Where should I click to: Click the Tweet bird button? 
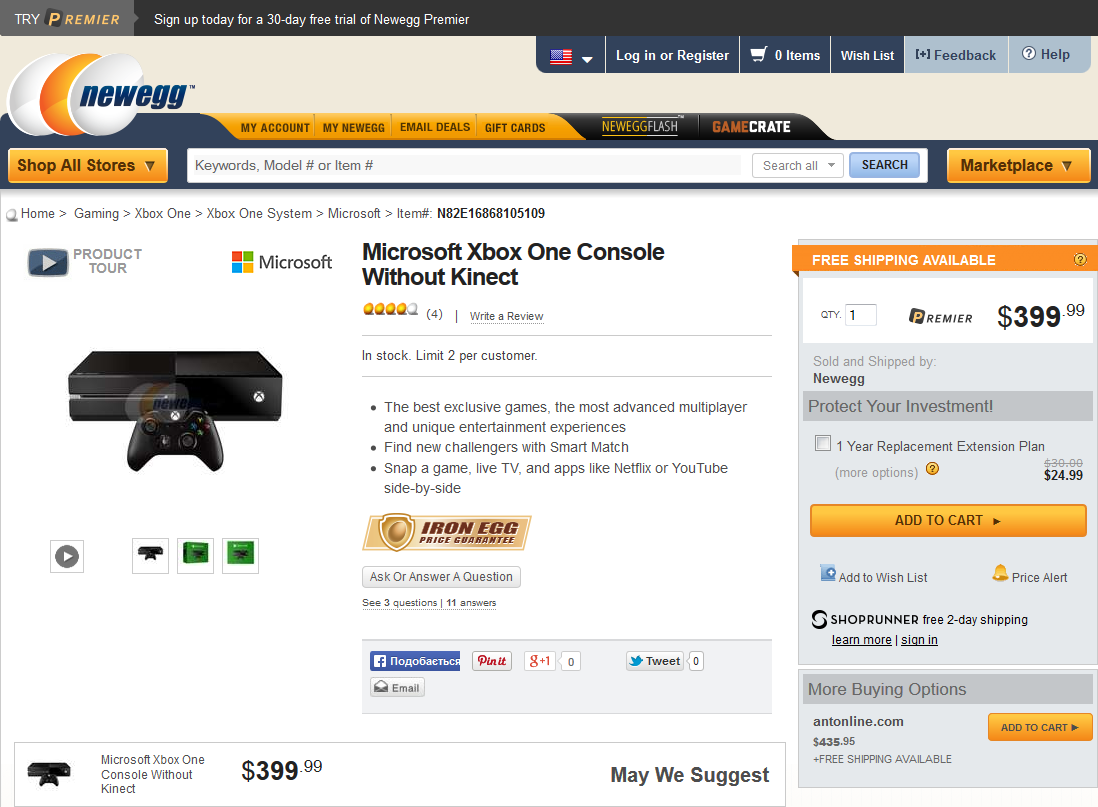(x=655, y=661)
